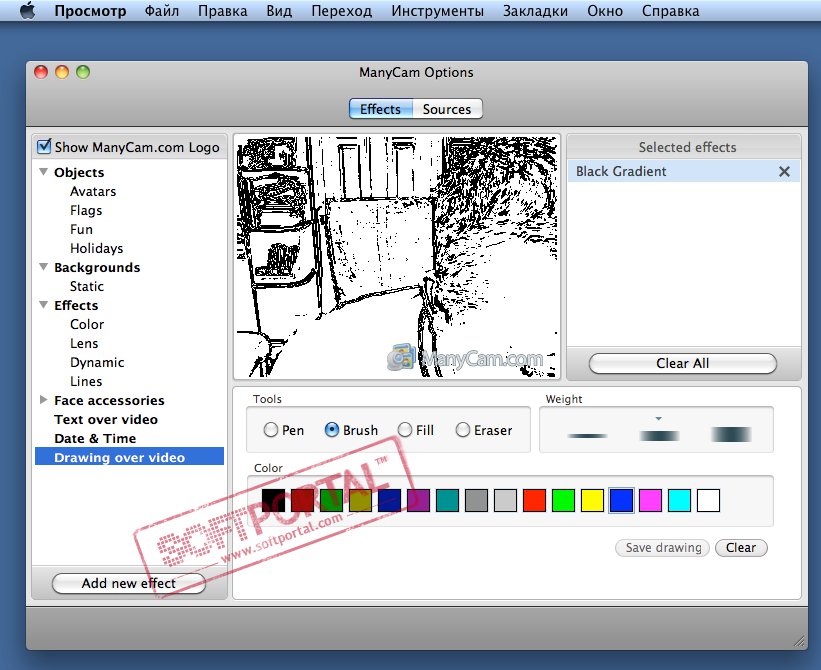Select Dynamic under Effects
This screenshot has width=821, height=670.
(x=97, y=362)
